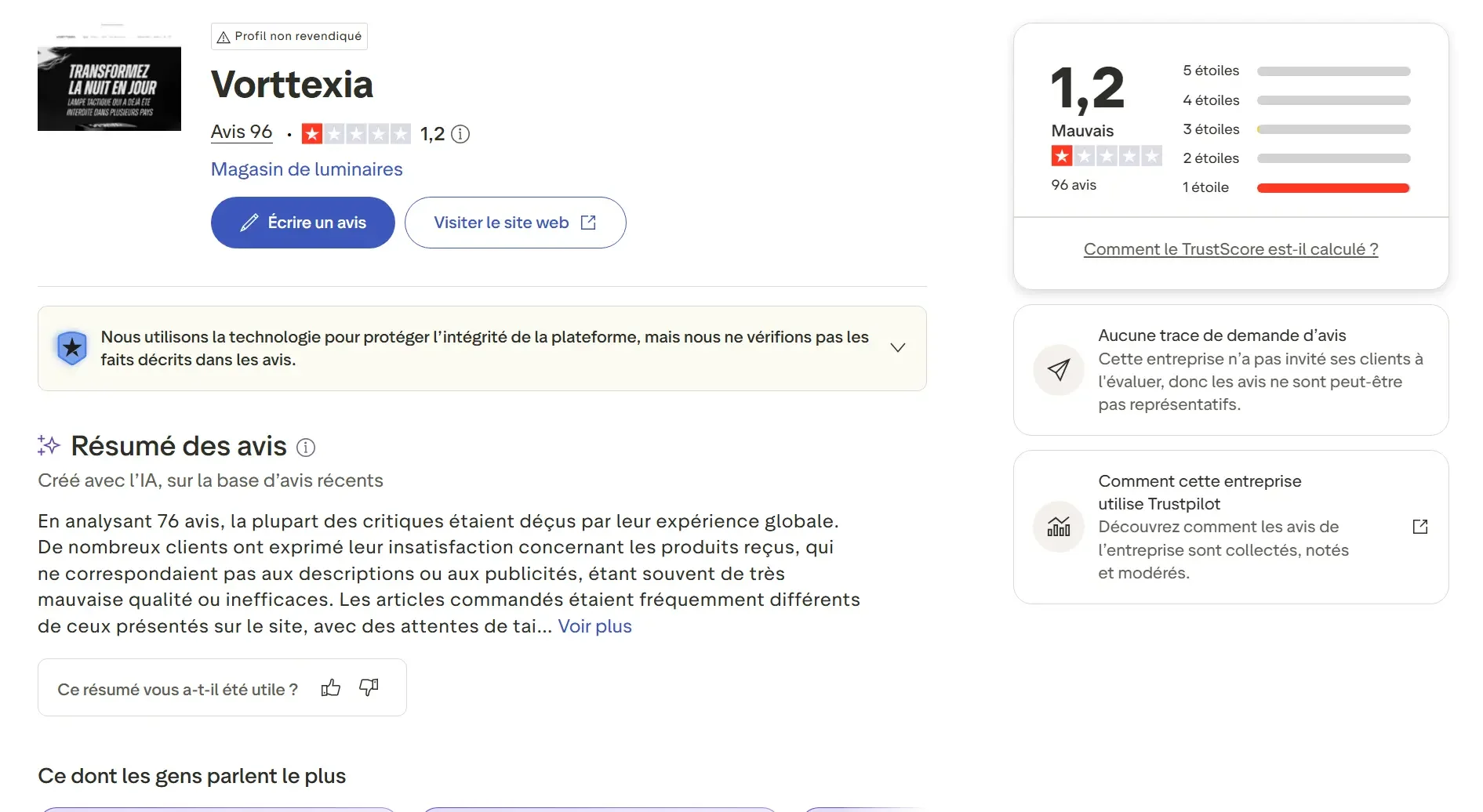Click the 'Visiter le site web' button
Screen dimensions: 1483x812
[515, 223]
